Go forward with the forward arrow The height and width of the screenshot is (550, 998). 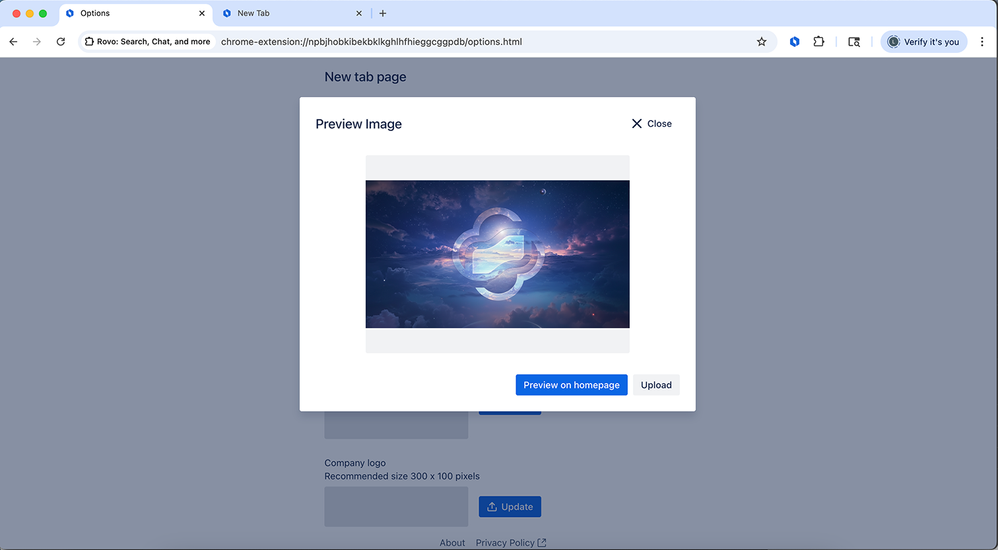37,41
